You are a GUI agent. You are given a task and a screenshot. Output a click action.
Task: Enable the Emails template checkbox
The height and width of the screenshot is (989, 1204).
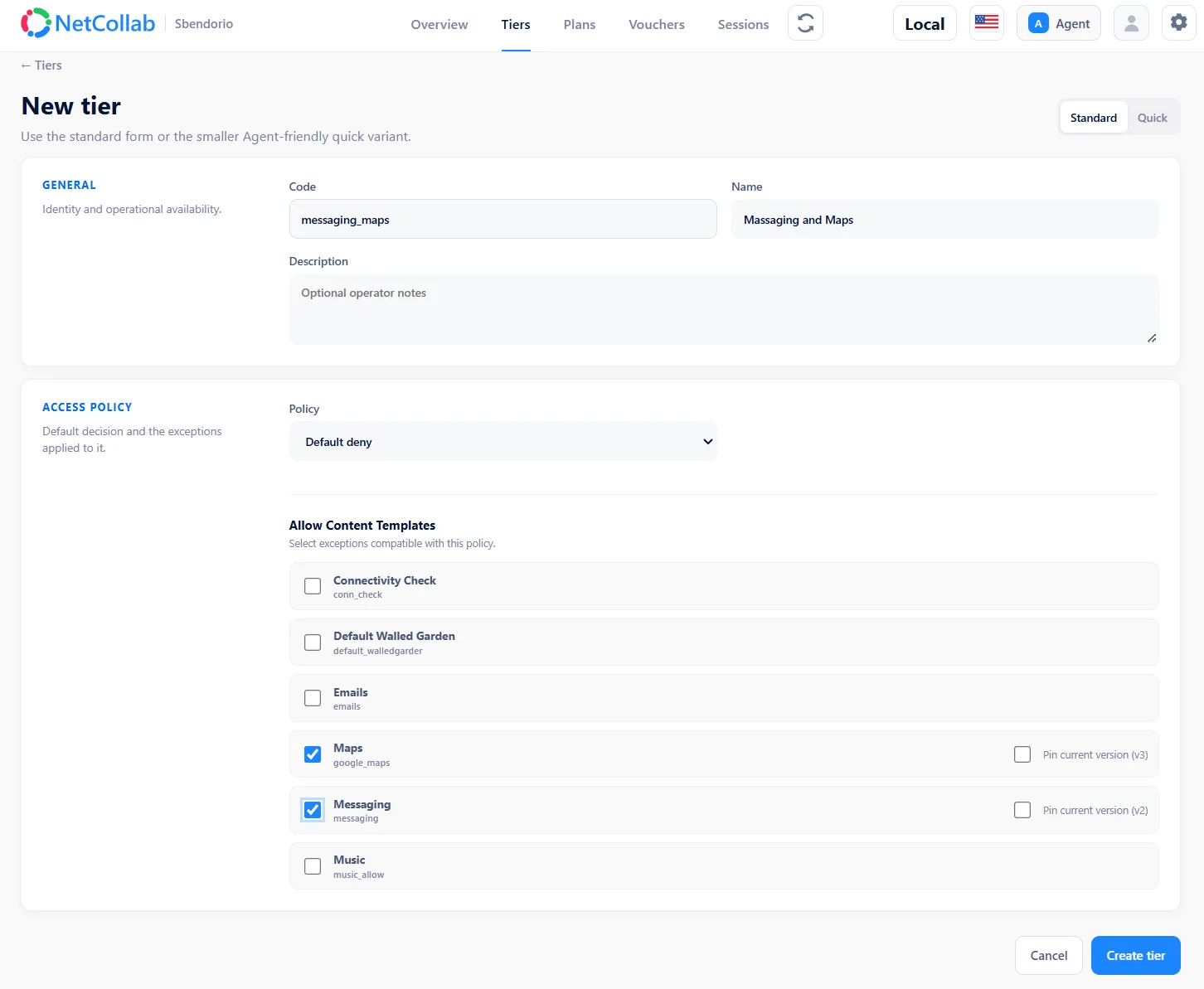pyautogui.click(x=313, y=698)
